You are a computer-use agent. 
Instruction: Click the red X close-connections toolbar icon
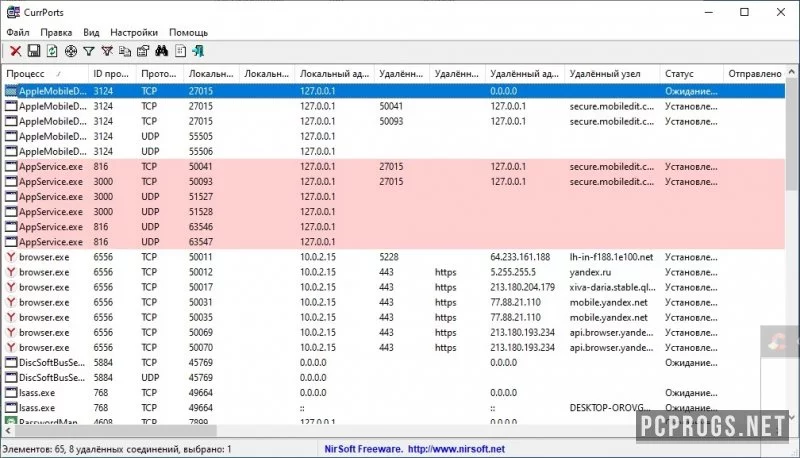pos(16,51)
